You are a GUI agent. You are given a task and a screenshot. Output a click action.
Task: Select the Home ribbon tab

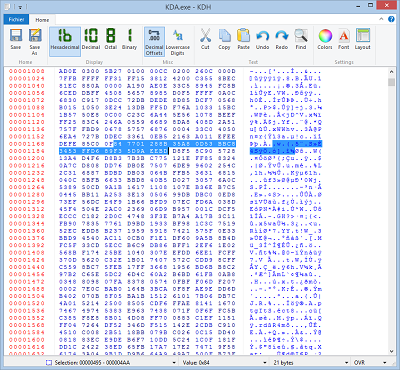pos(42,20)
